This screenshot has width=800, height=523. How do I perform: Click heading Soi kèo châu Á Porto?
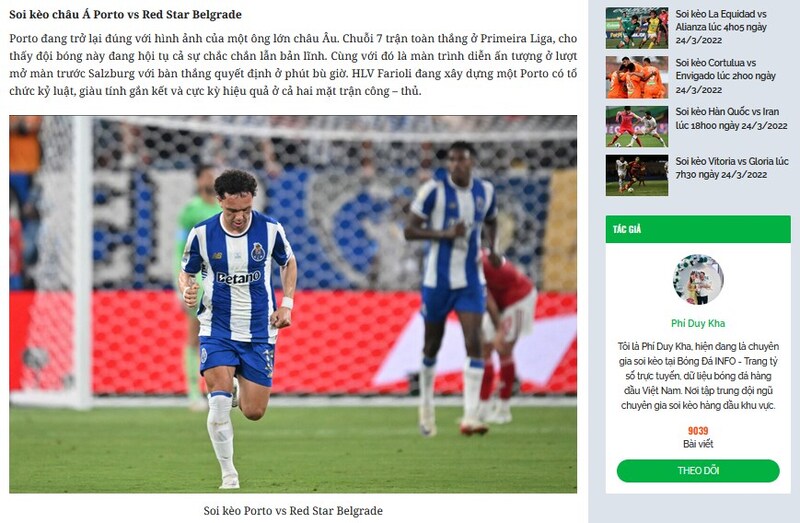126,14
